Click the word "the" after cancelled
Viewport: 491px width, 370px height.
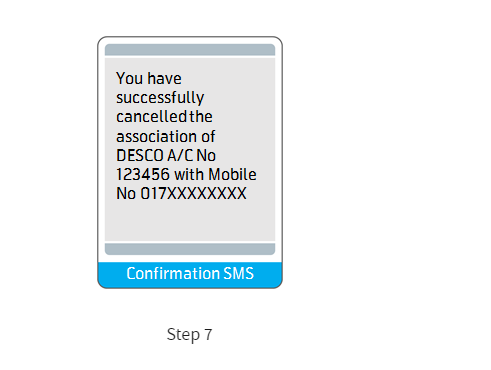point(201,117)
